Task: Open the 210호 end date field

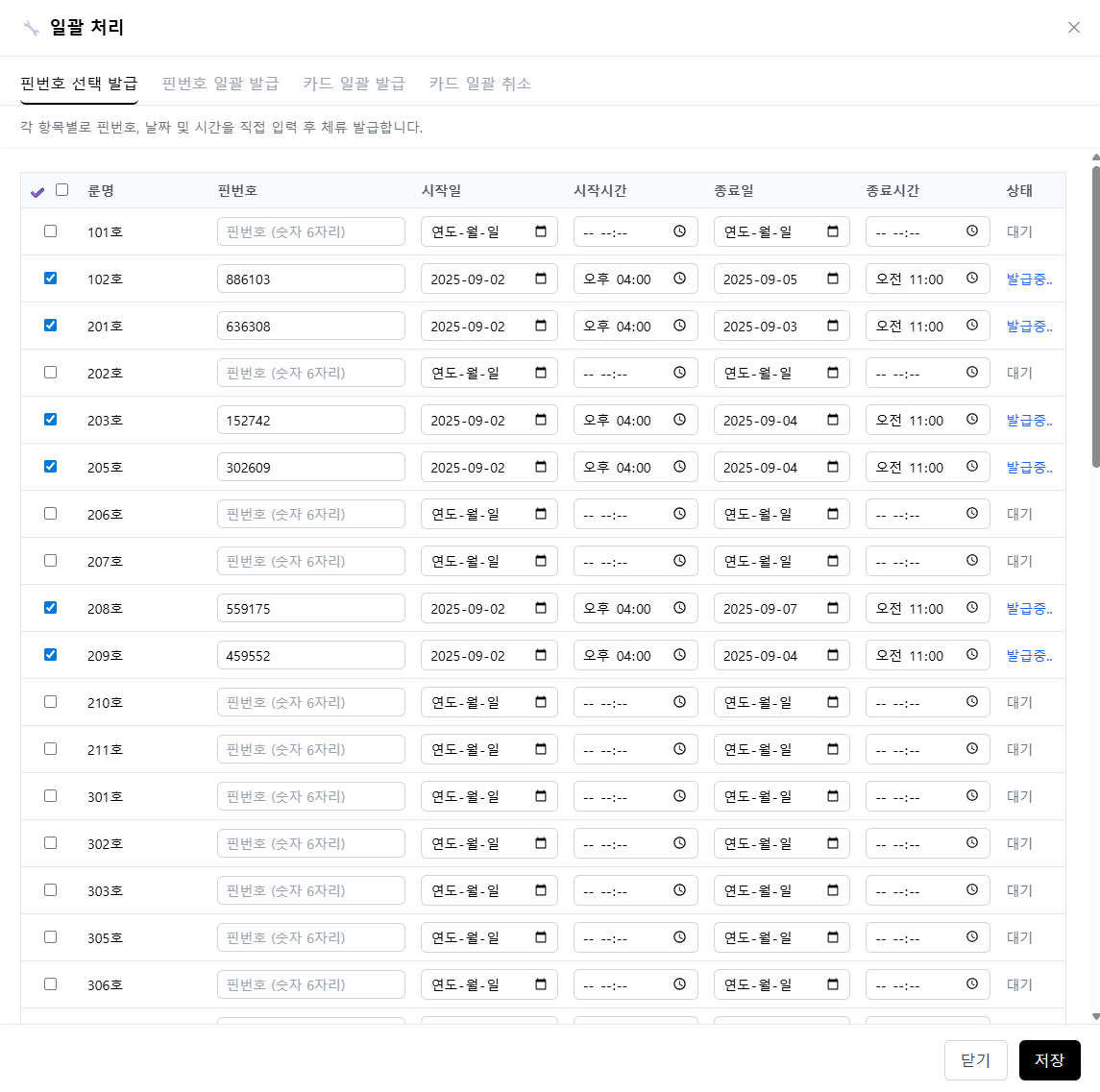Action: pos(780,702)
